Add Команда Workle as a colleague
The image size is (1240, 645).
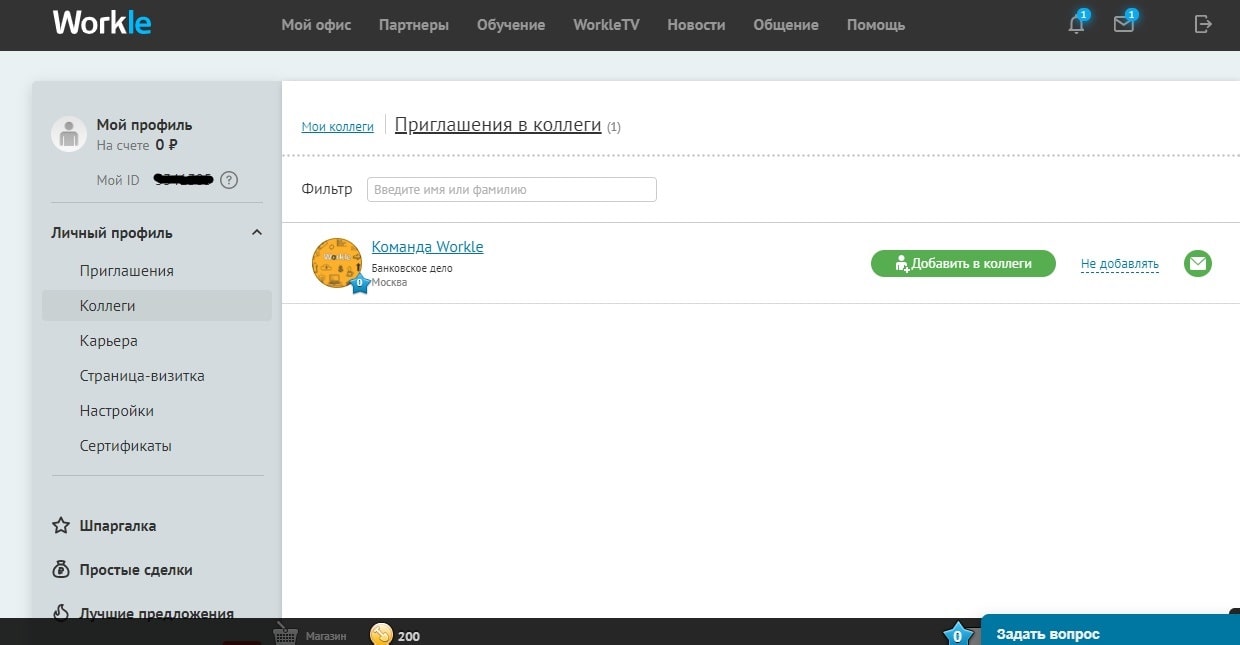click(x=962, y=263)
